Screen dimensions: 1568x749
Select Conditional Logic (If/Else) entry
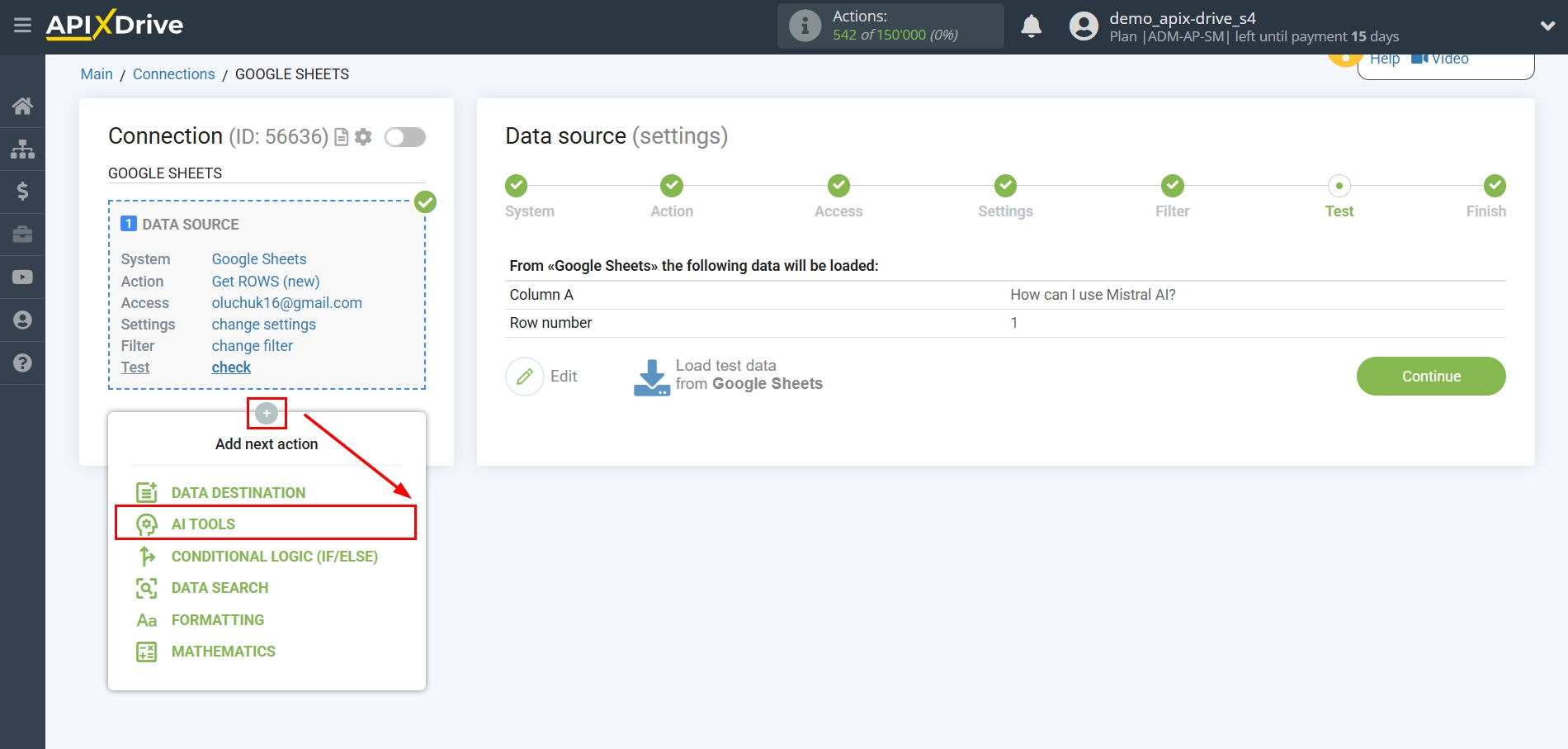pyautogui.click(x=274, y=556)
